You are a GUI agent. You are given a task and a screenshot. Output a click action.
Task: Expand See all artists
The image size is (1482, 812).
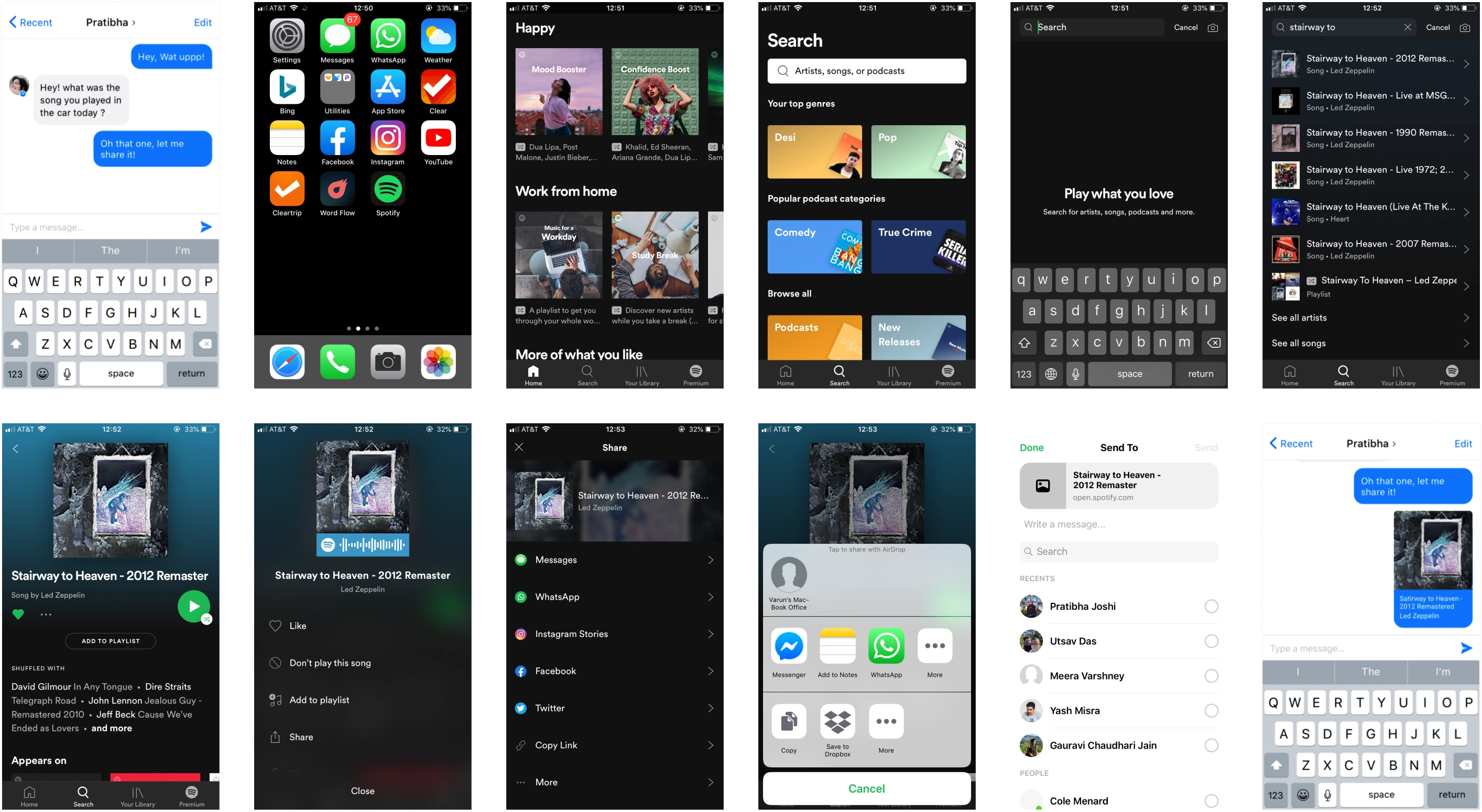[1370, 317]
